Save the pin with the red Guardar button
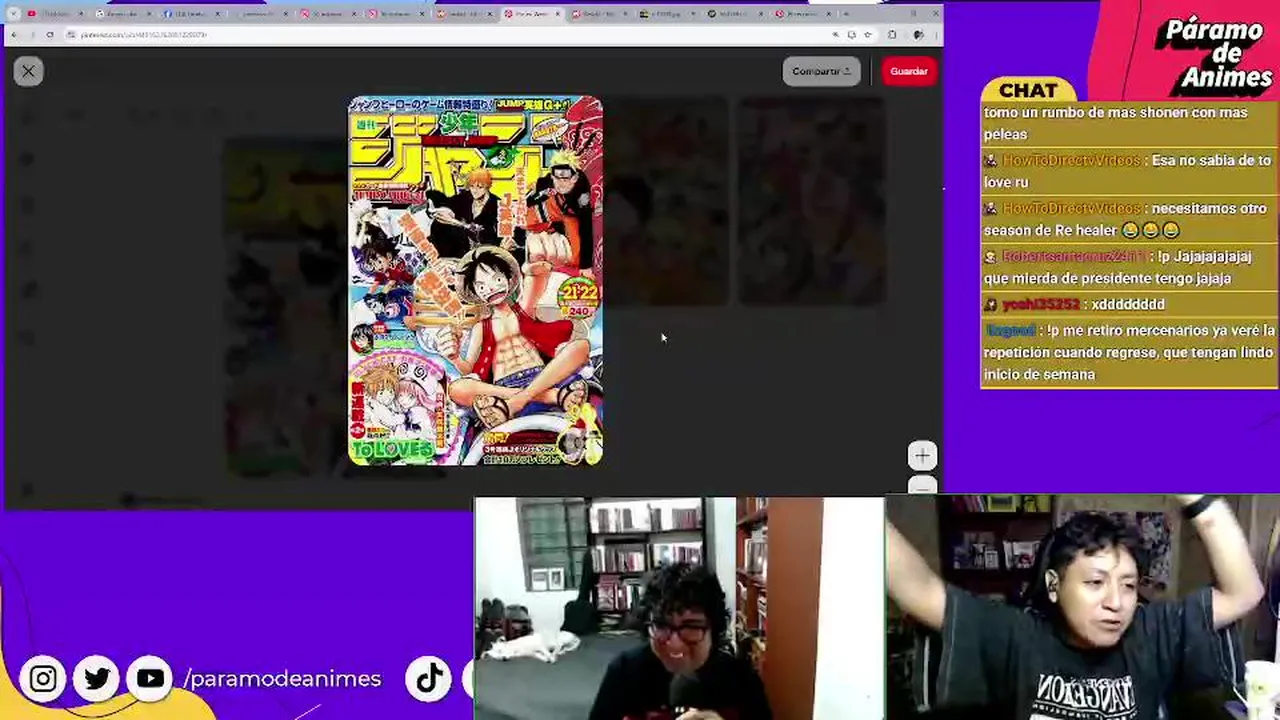1280x720 pixels. click(909, 71)
